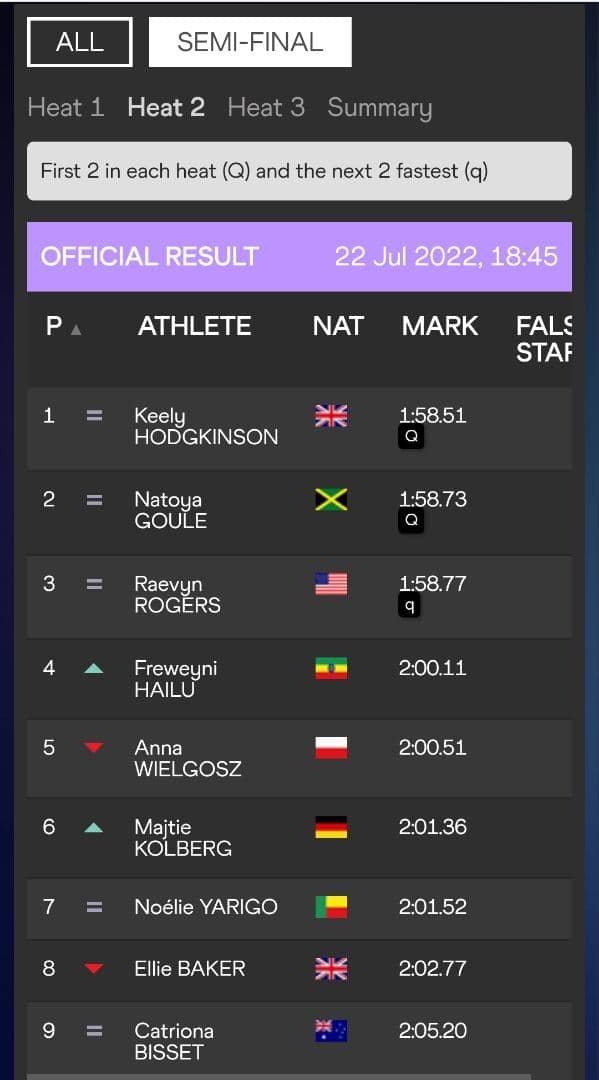The height and width of the screenshot is (1080, 599).
Task: Select the SEMI-FINAL round button
Action: [250, 42]
